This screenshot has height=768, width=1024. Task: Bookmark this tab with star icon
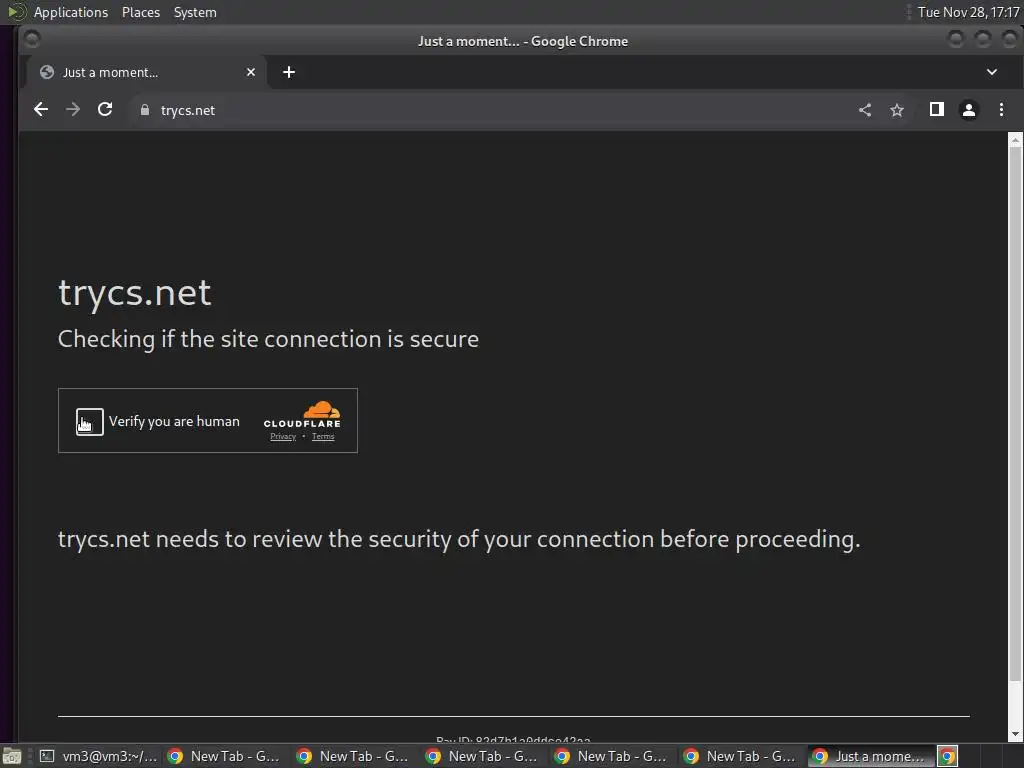click(897, 110)
